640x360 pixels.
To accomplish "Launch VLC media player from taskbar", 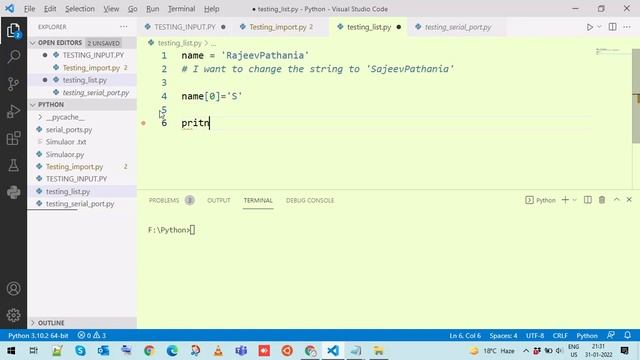I will 218,351.
